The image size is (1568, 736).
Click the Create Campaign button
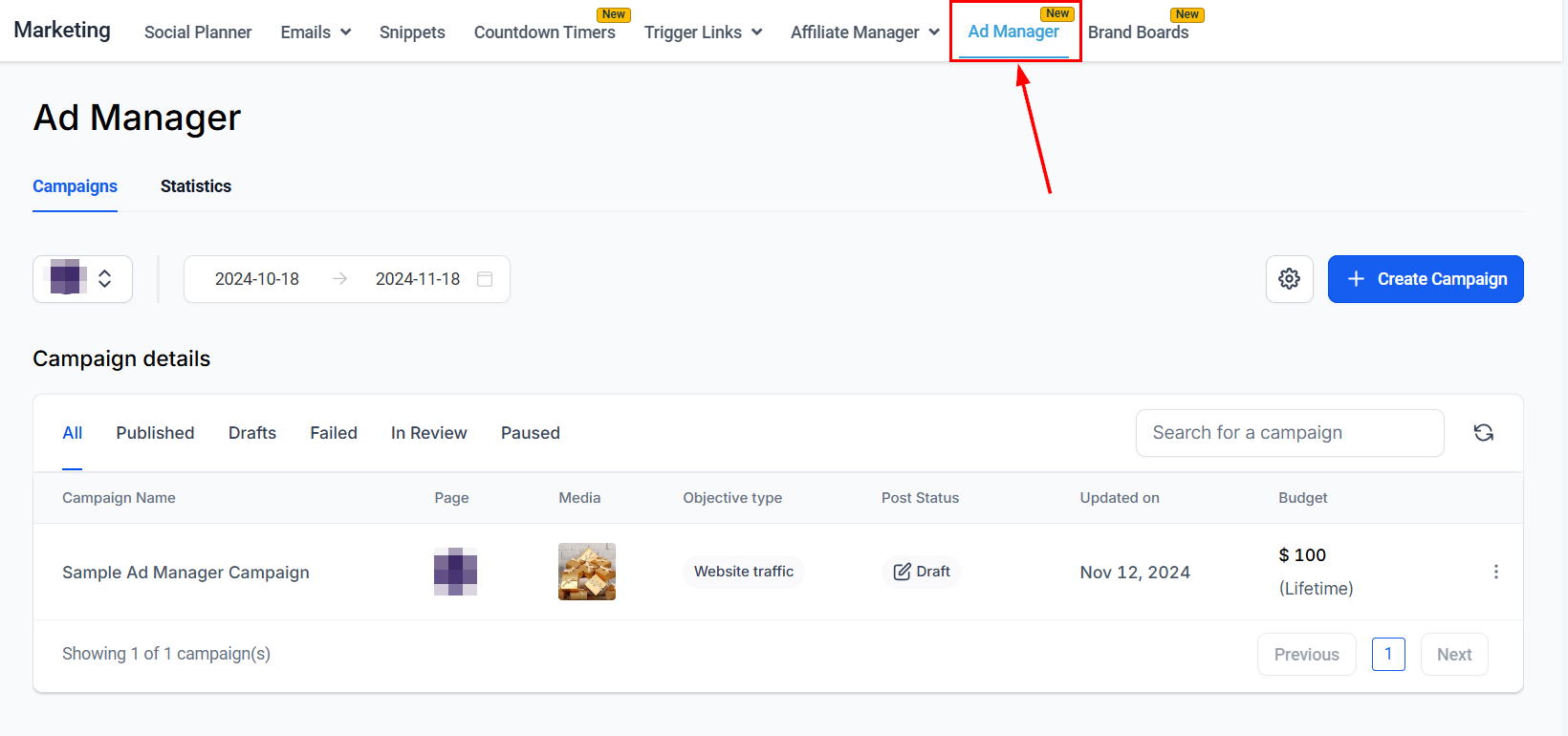(x=1425, y=279)
